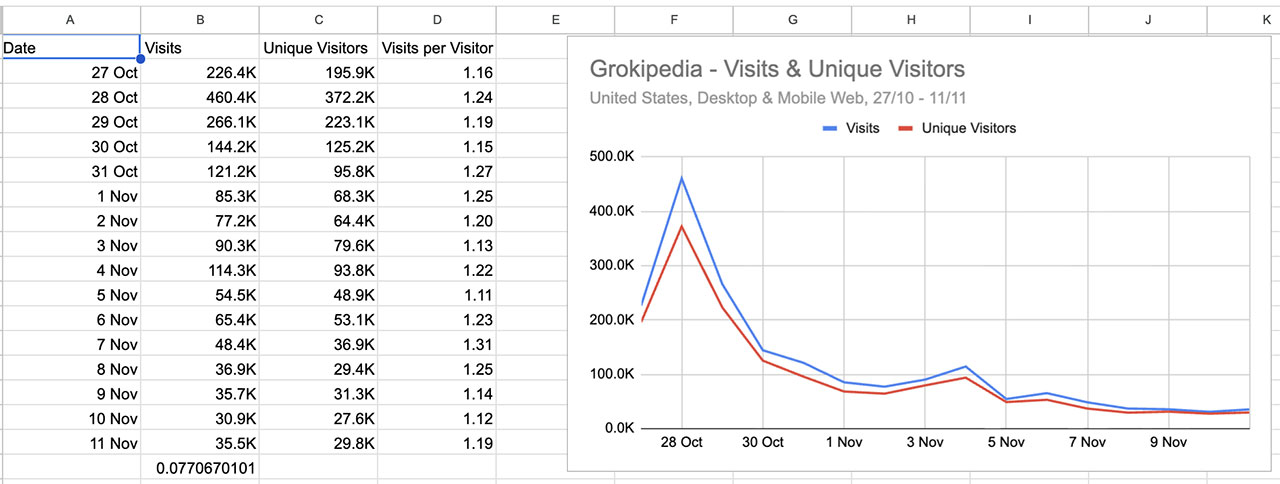Select column B header
This screenshot has height=484, width=1280.
point(200,20)
